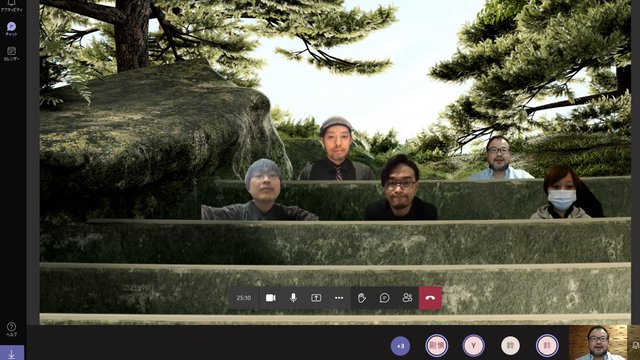This screenshot has height=360, width=640.
Task: Toggle the camera in the meeting toolbar
Action: click(271, 298)
